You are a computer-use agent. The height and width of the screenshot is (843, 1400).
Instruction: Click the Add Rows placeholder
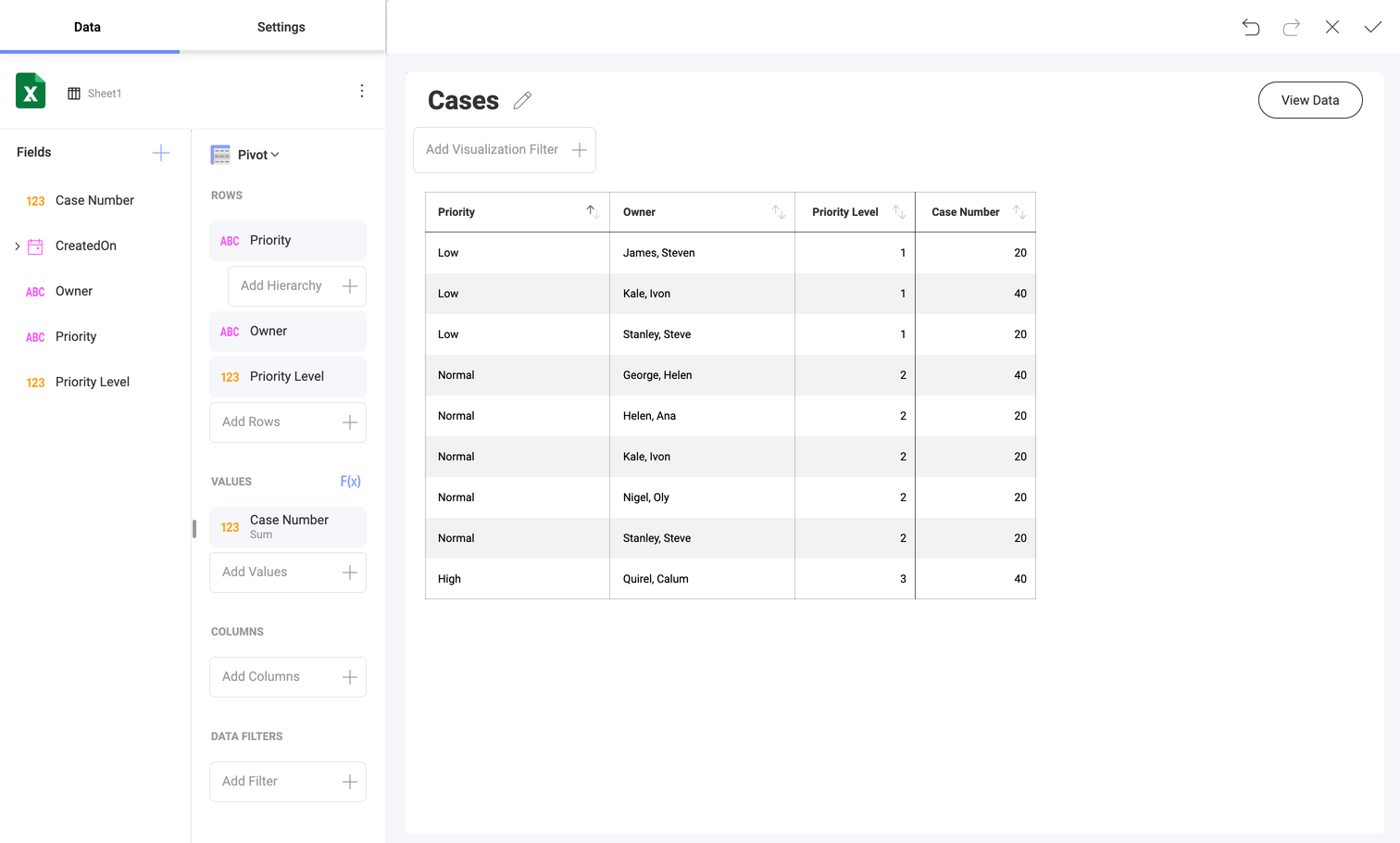(x=288, y=422)
